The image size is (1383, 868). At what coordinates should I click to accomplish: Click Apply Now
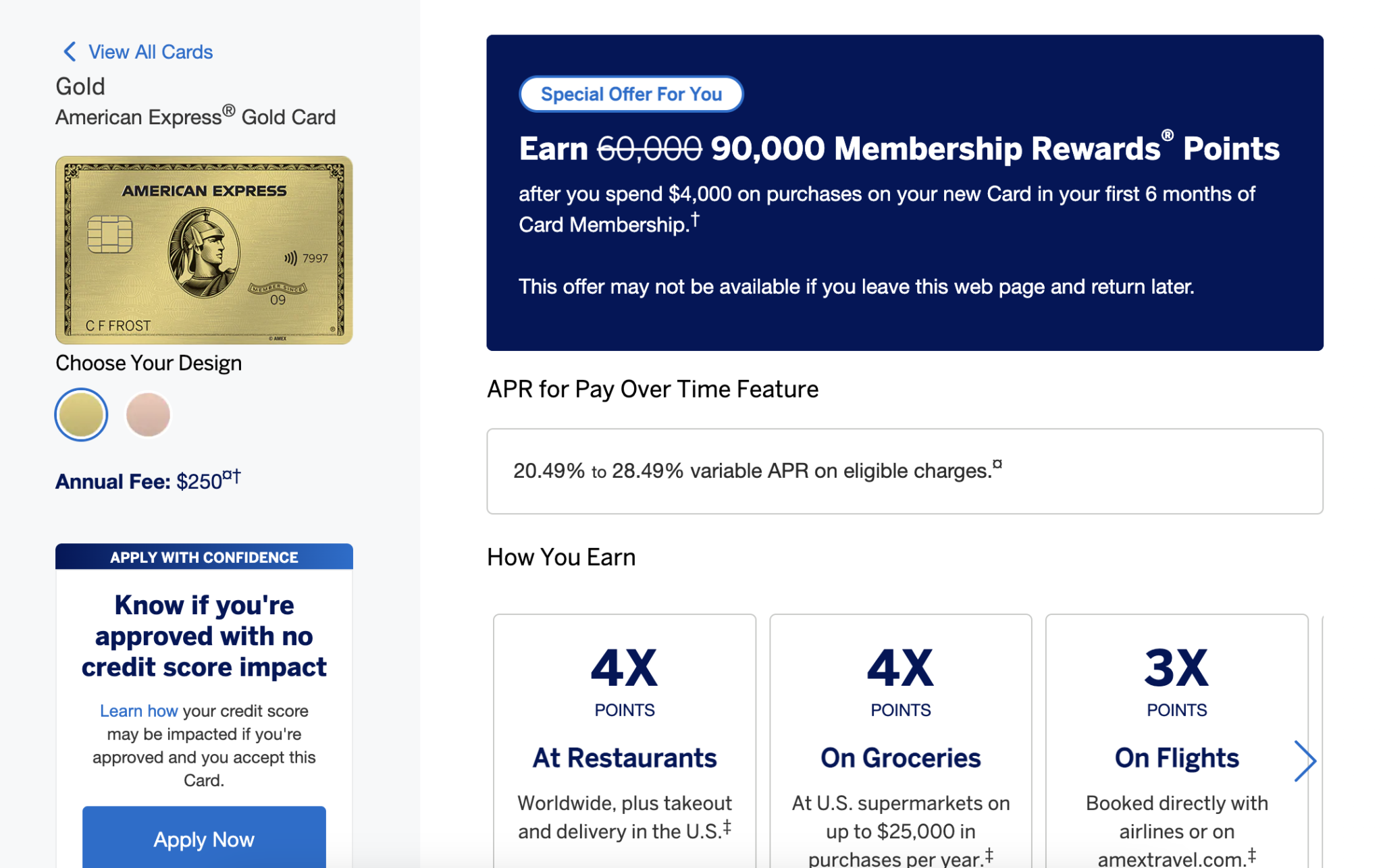coord(203,839)
